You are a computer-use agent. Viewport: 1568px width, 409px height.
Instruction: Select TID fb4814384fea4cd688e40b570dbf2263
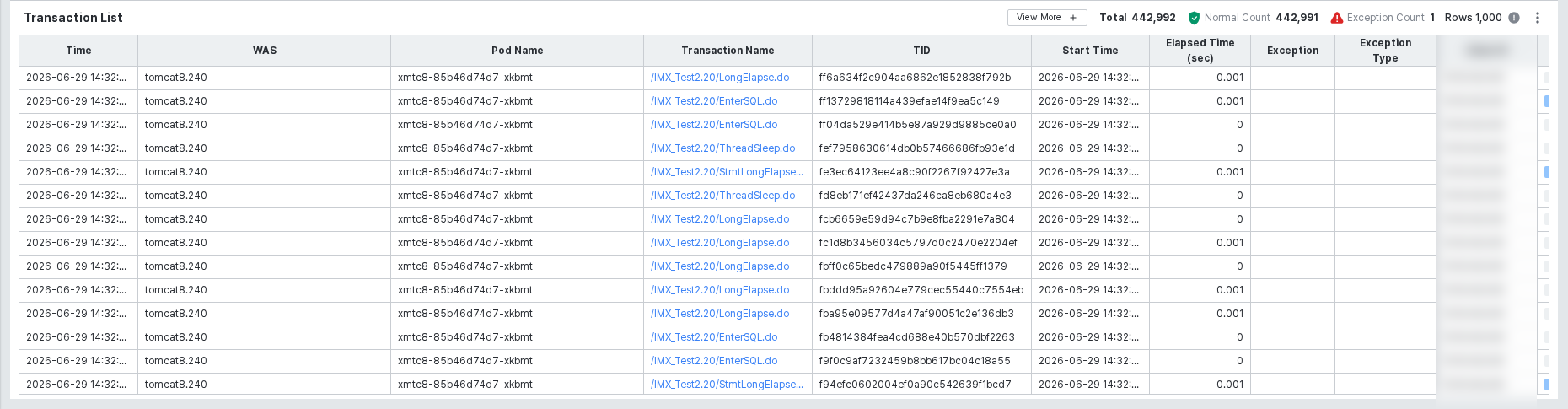(916, 337)
